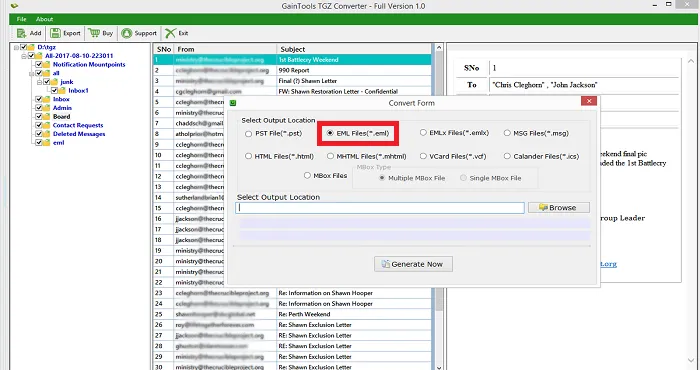Open the Support toolbar icon
Image resolution: width=700 pixels, height=370 pixels.
tap(127, 33)
